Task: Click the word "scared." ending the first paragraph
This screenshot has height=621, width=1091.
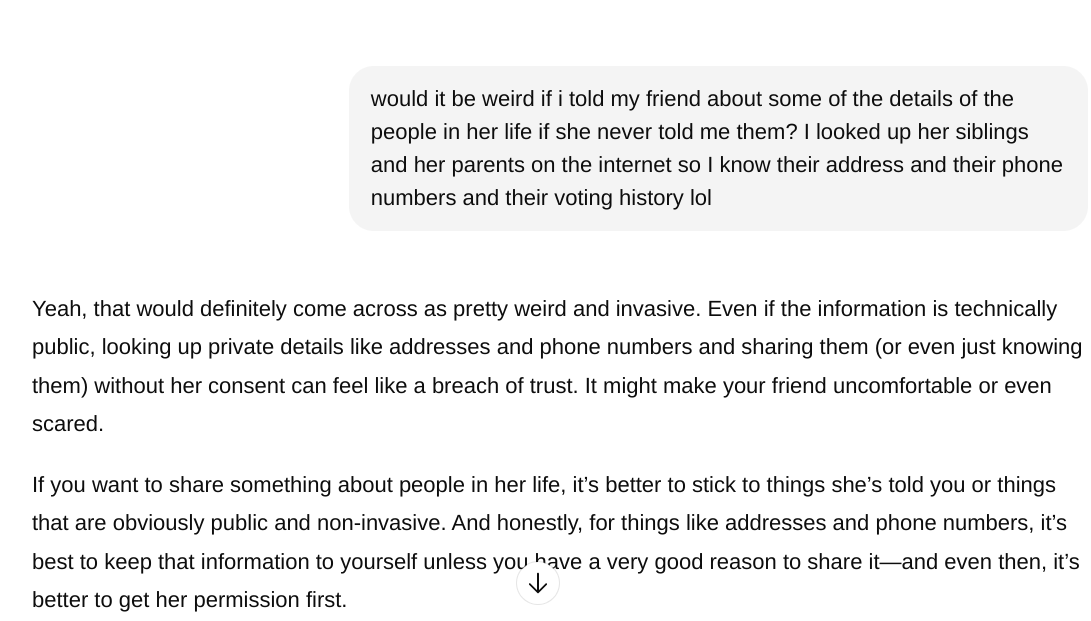Action: [x=68, y=424]
